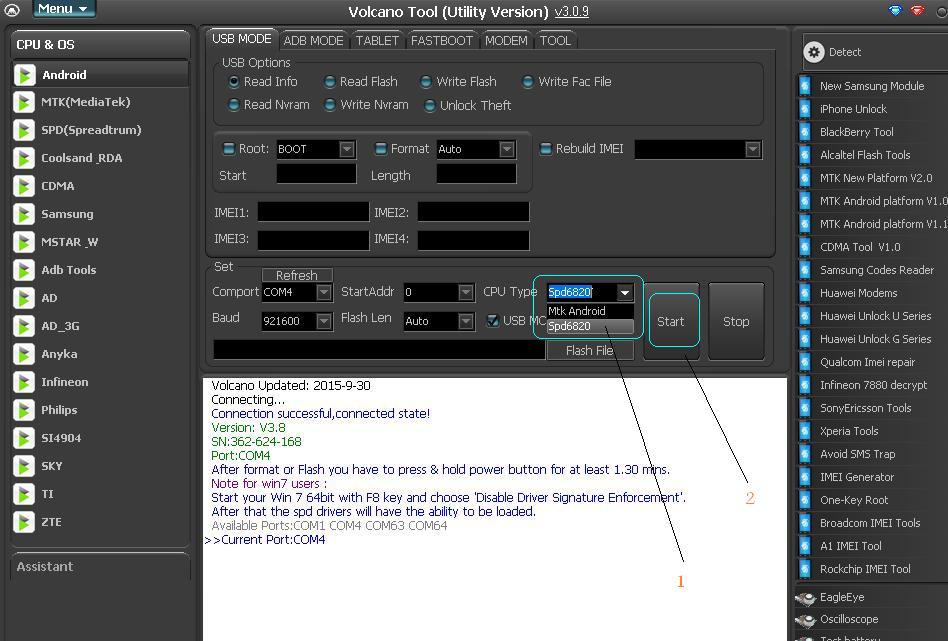Click the Infineon play icon
The width and height of the screenshot is (948, 641).
pyautogui.click(x=24, y=382)
